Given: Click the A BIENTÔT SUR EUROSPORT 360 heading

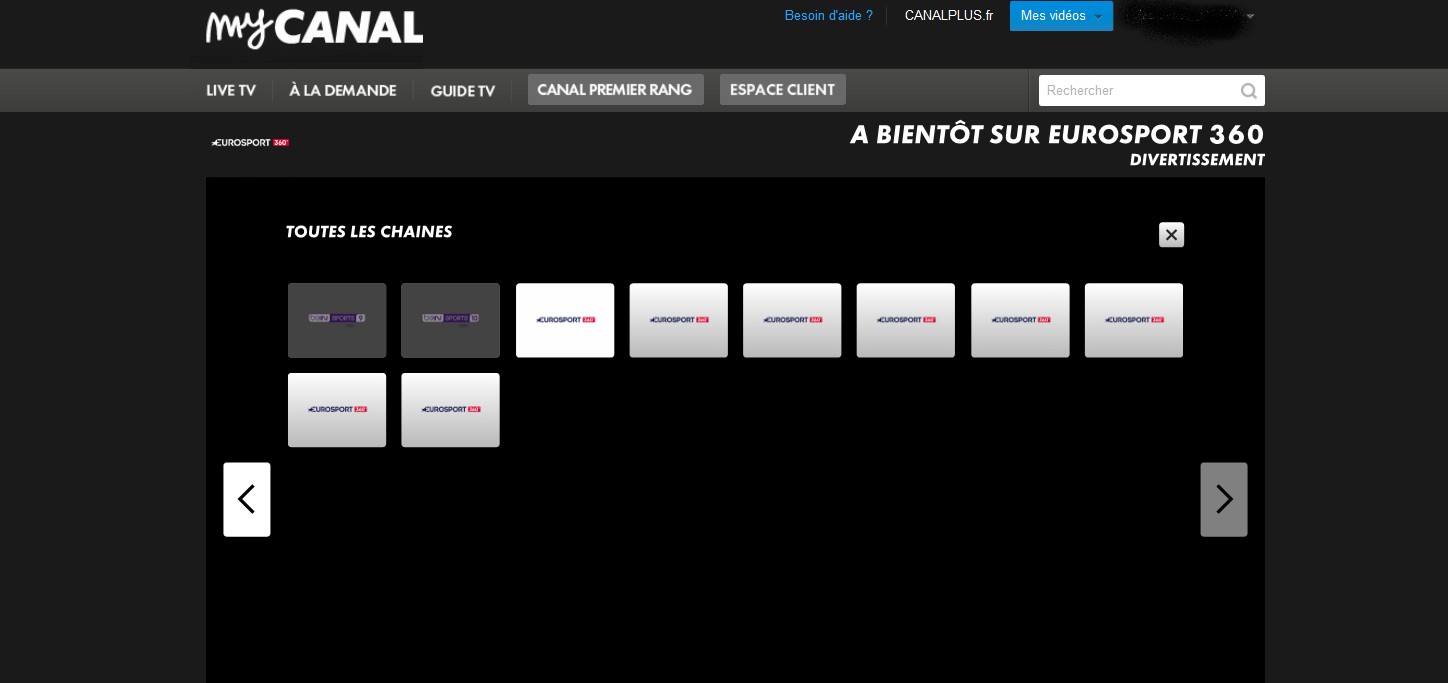Looking at the screenshot, I should pyautogui.click(x=1057, y=135).
